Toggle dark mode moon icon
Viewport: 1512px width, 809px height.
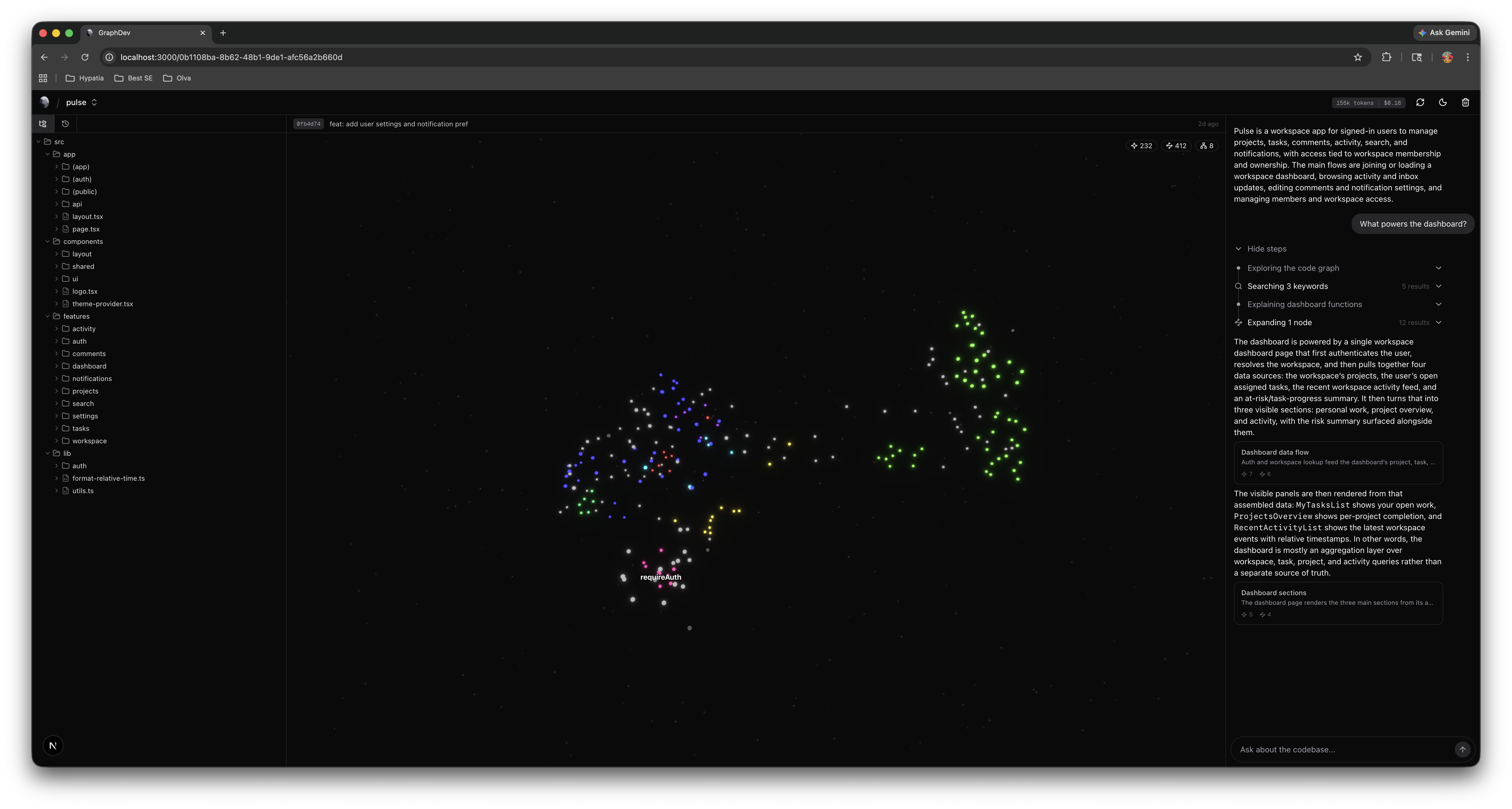pos(1443,102)
